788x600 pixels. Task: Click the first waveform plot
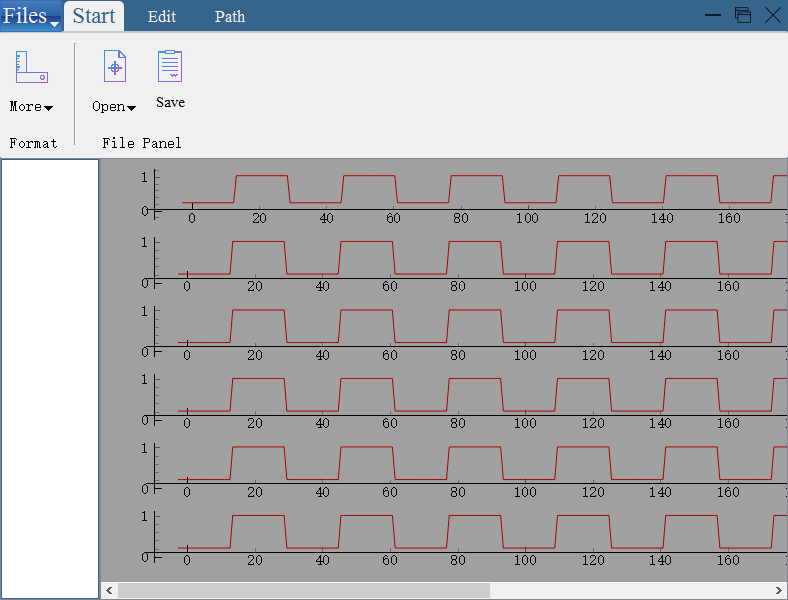coord(463,197)
